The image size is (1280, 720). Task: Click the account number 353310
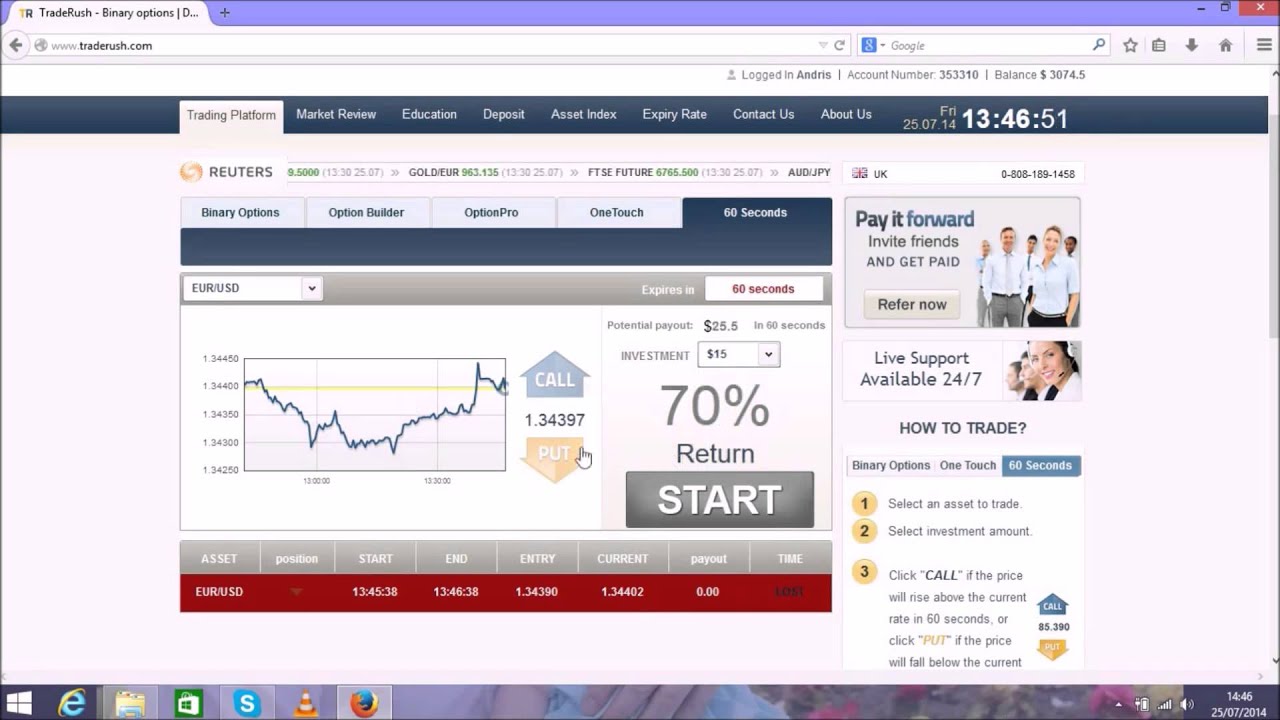tap(958, 75)
